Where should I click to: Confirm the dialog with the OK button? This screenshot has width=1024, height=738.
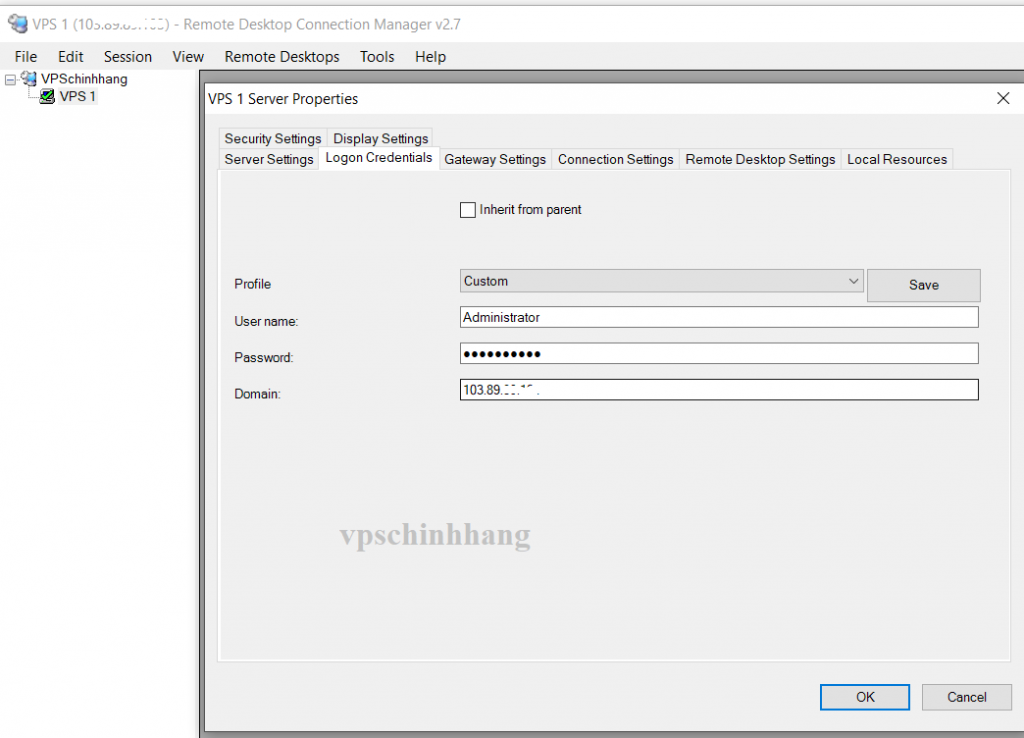point(865,697)
